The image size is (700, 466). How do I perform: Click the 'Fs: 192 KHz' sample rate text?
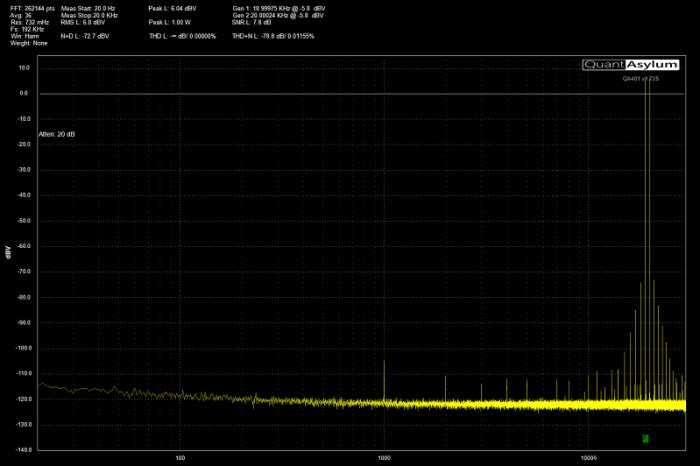pos(27,29)
